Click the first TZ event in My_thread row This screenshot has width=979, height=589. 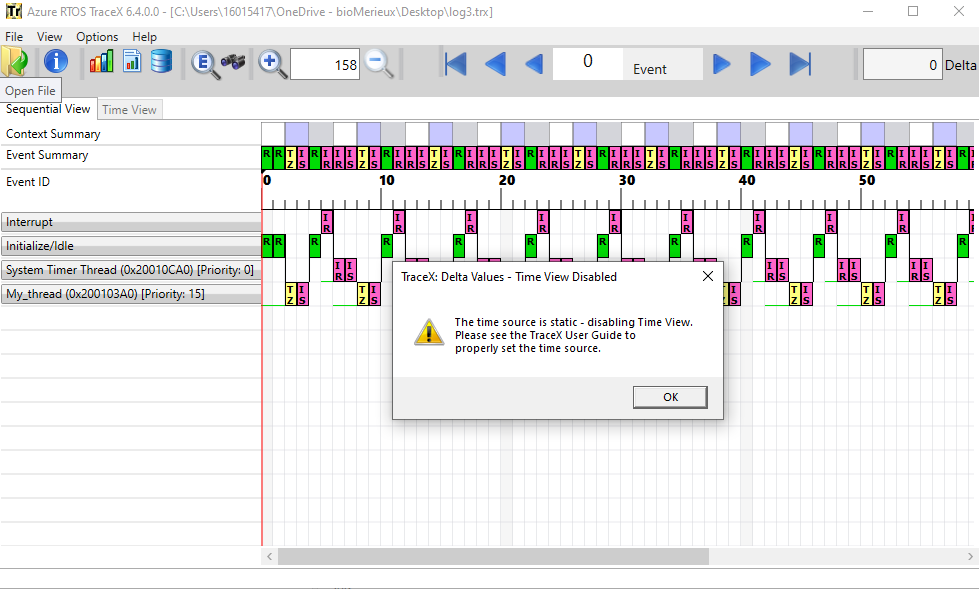(x=290, y=294)
